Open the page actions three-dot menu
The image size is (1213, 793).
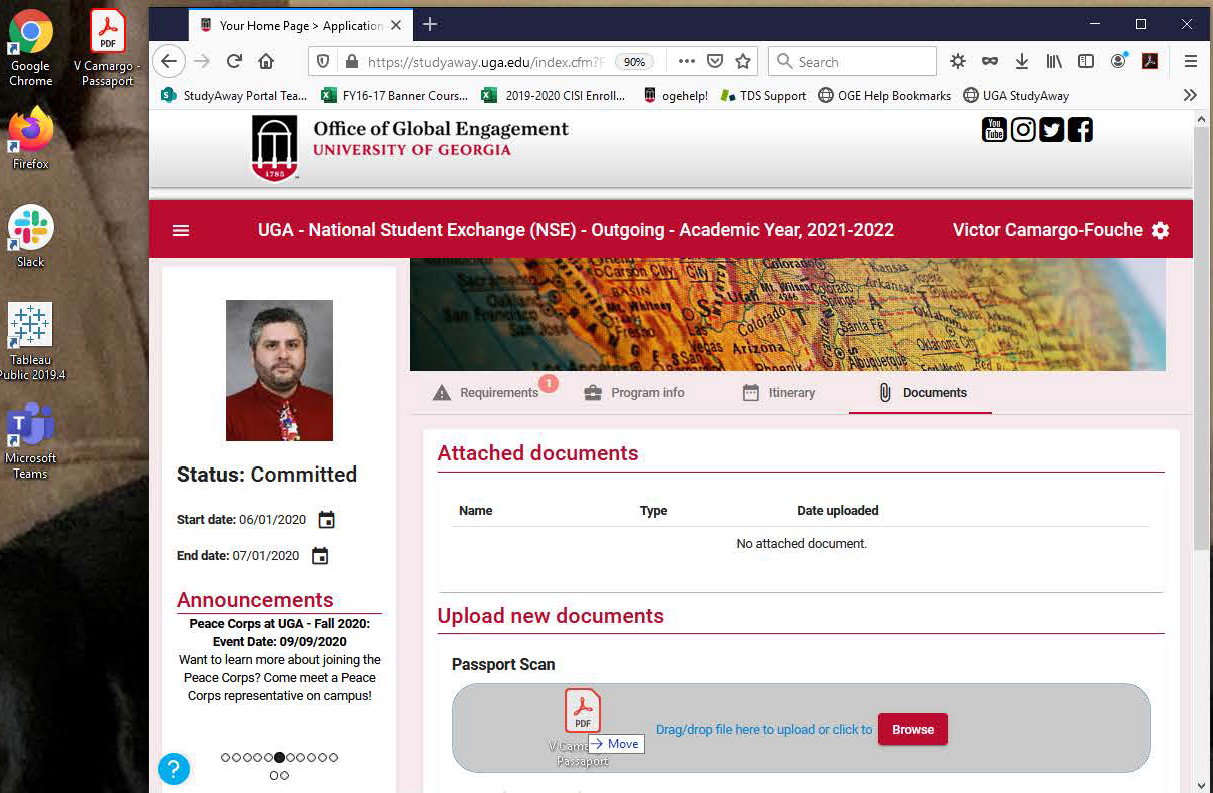686,61
